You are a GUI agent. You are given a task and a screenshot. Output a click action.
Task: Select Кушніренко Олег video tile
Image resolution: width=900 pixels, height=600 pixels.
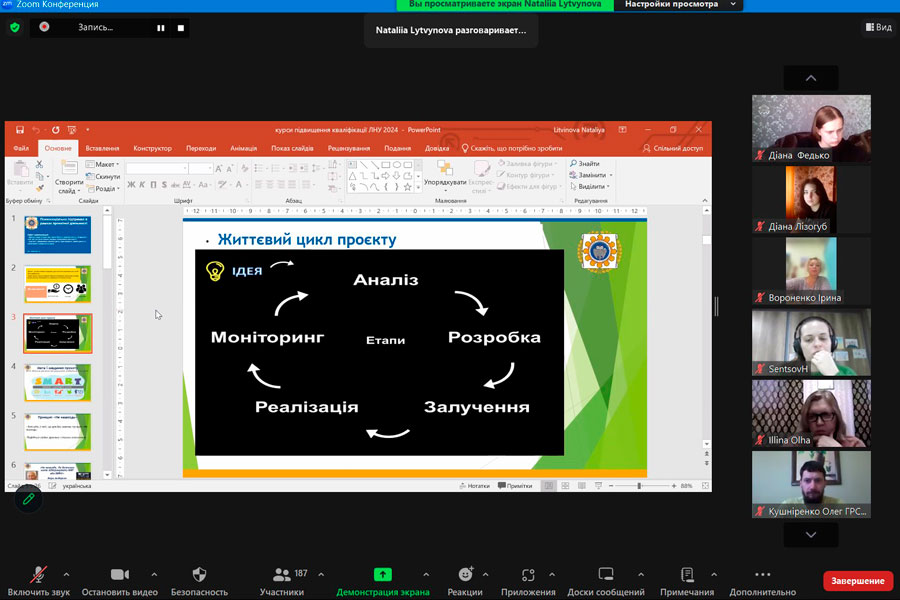click(811, 484)
